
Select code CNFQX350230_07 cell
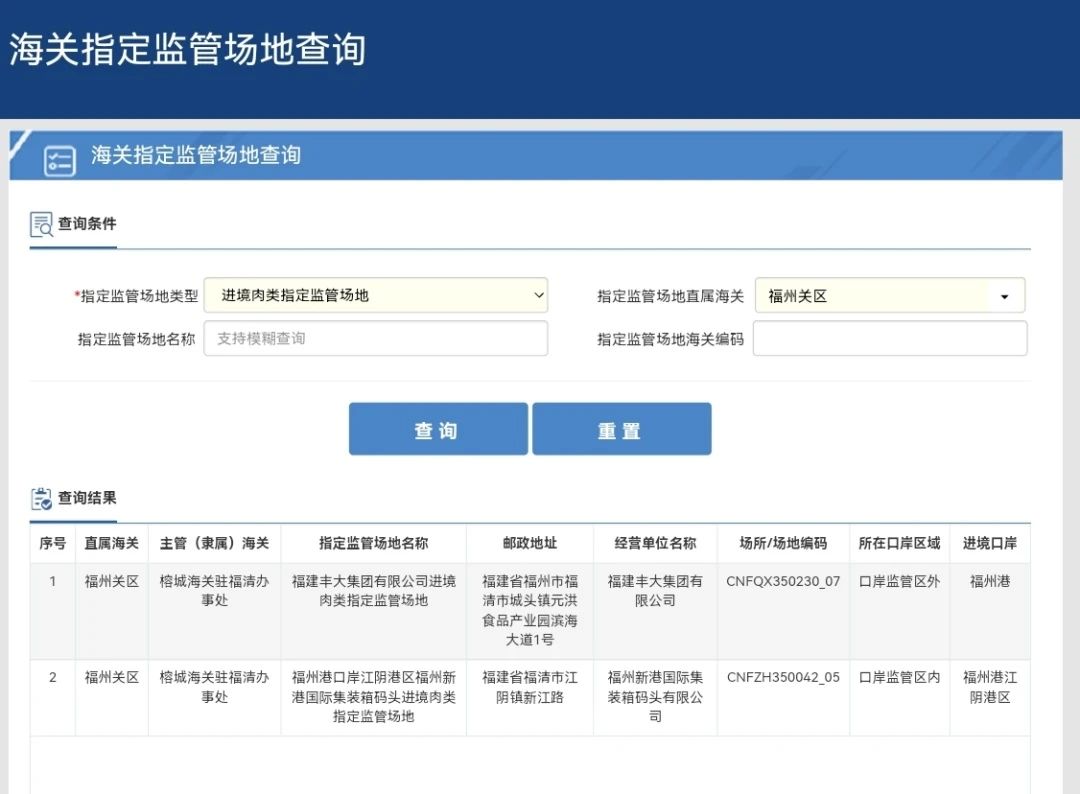coord(783,581)
